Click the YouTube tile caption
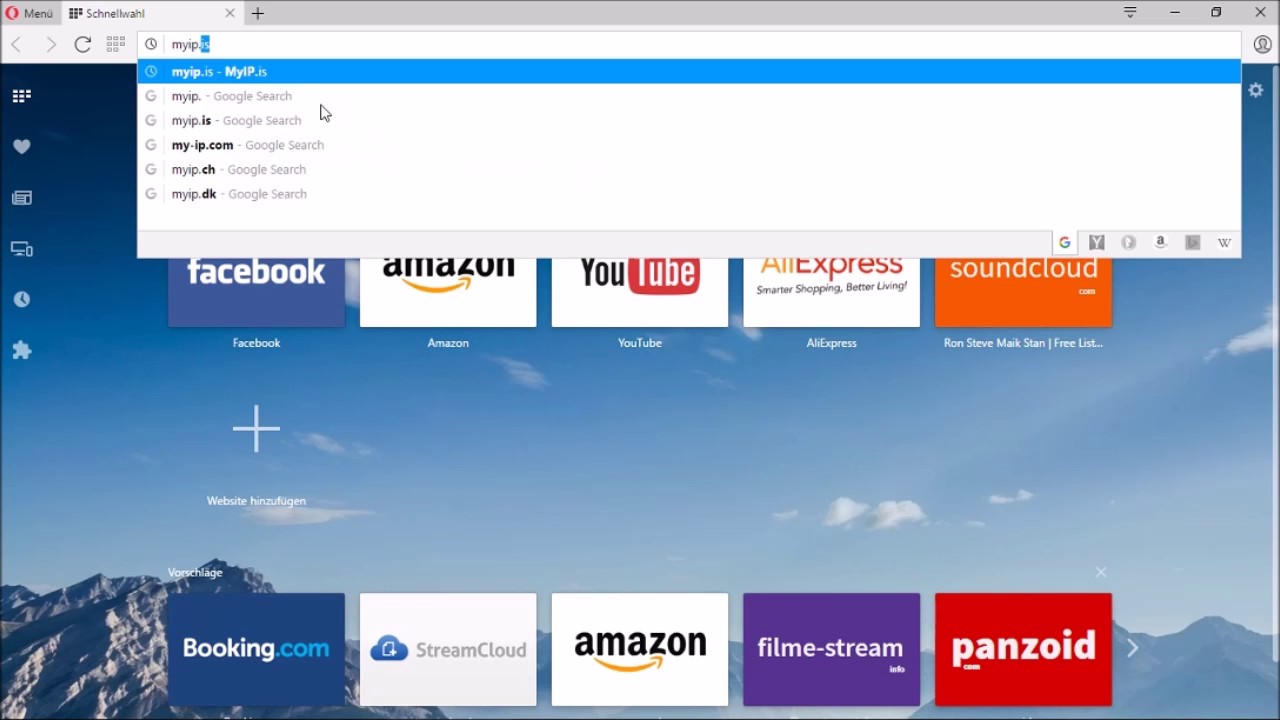The width and height of the screenshot is (1280, 720). coord(640,343)
